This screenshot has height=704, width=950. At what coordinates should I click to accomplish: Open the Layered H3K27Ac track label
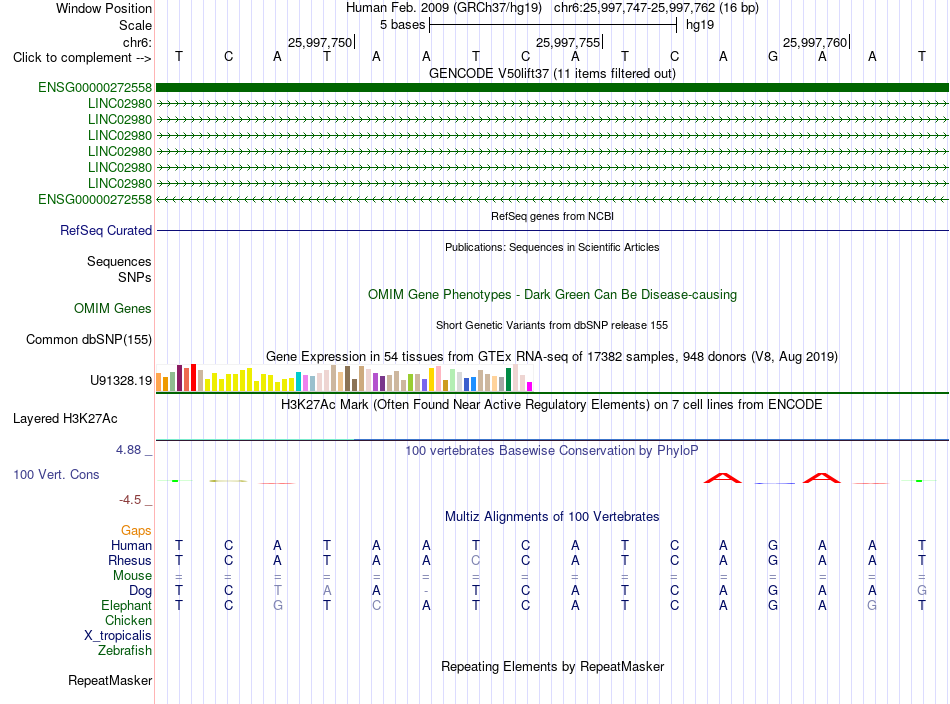point(65,419)
